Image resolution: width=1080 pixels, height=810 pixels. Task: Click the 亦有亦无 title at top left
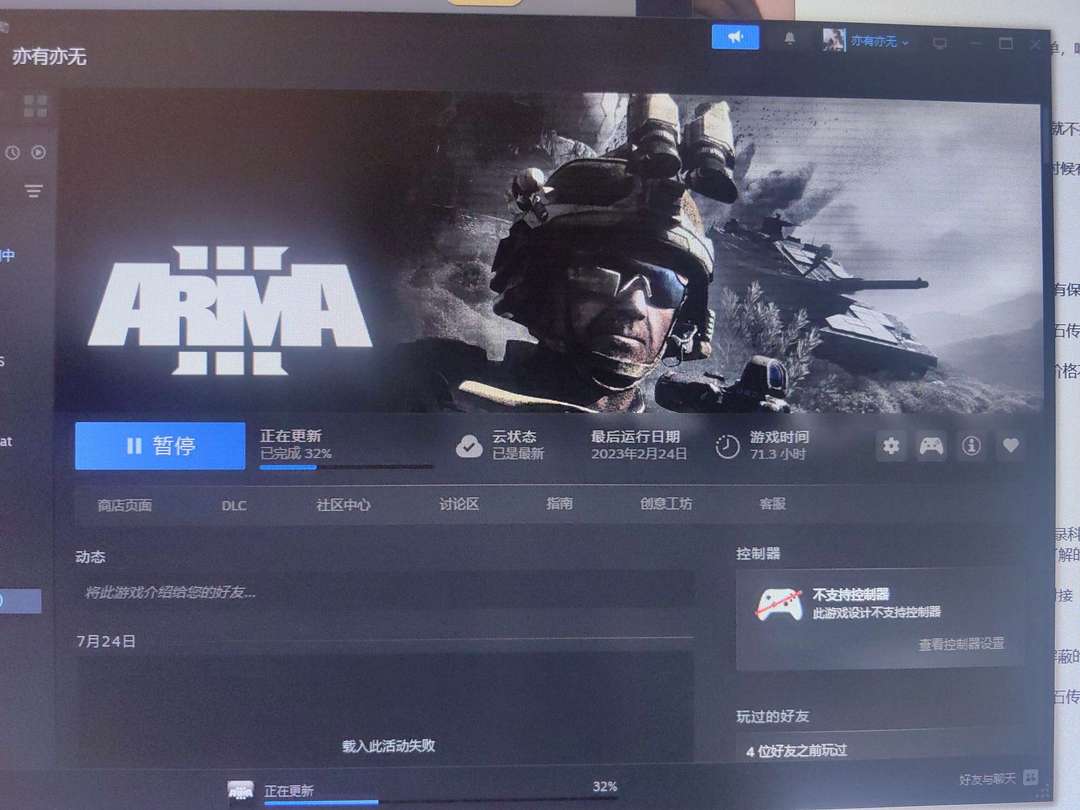[49, 56]
